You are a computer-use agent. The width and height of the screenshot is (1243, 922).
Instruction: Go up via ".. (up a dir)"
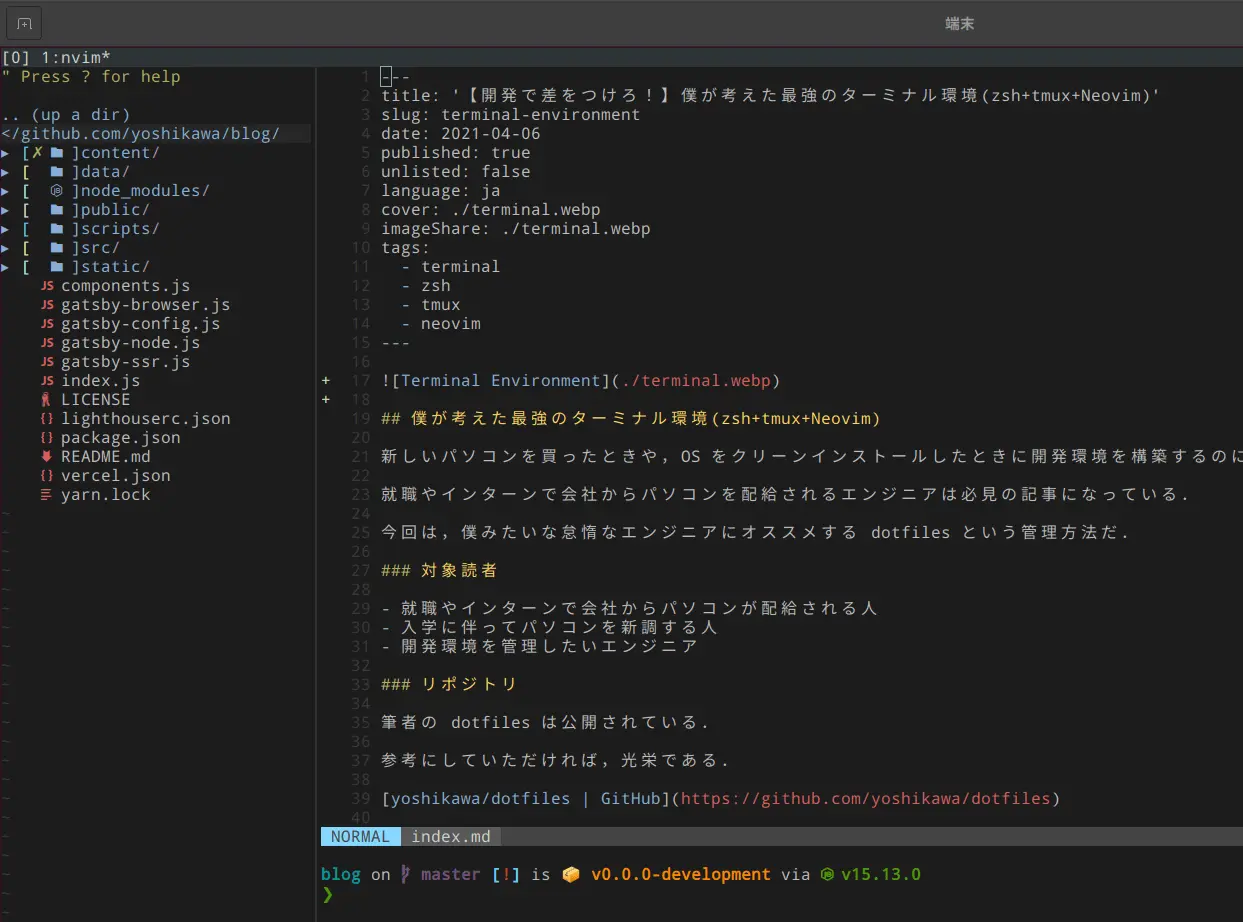(66, 115)
